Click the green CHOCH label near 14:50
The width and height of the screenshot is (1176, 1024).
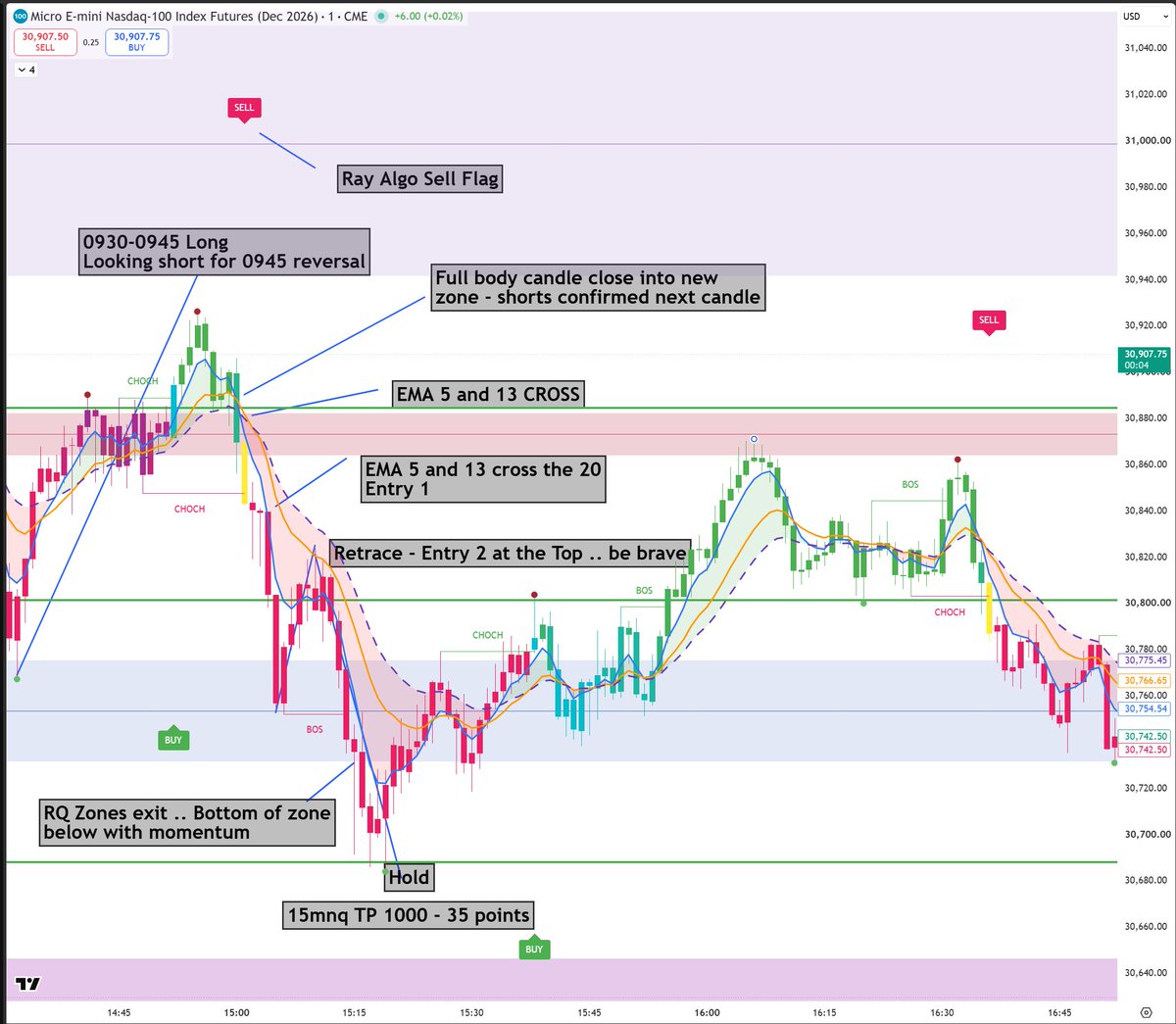coord(142,381)
